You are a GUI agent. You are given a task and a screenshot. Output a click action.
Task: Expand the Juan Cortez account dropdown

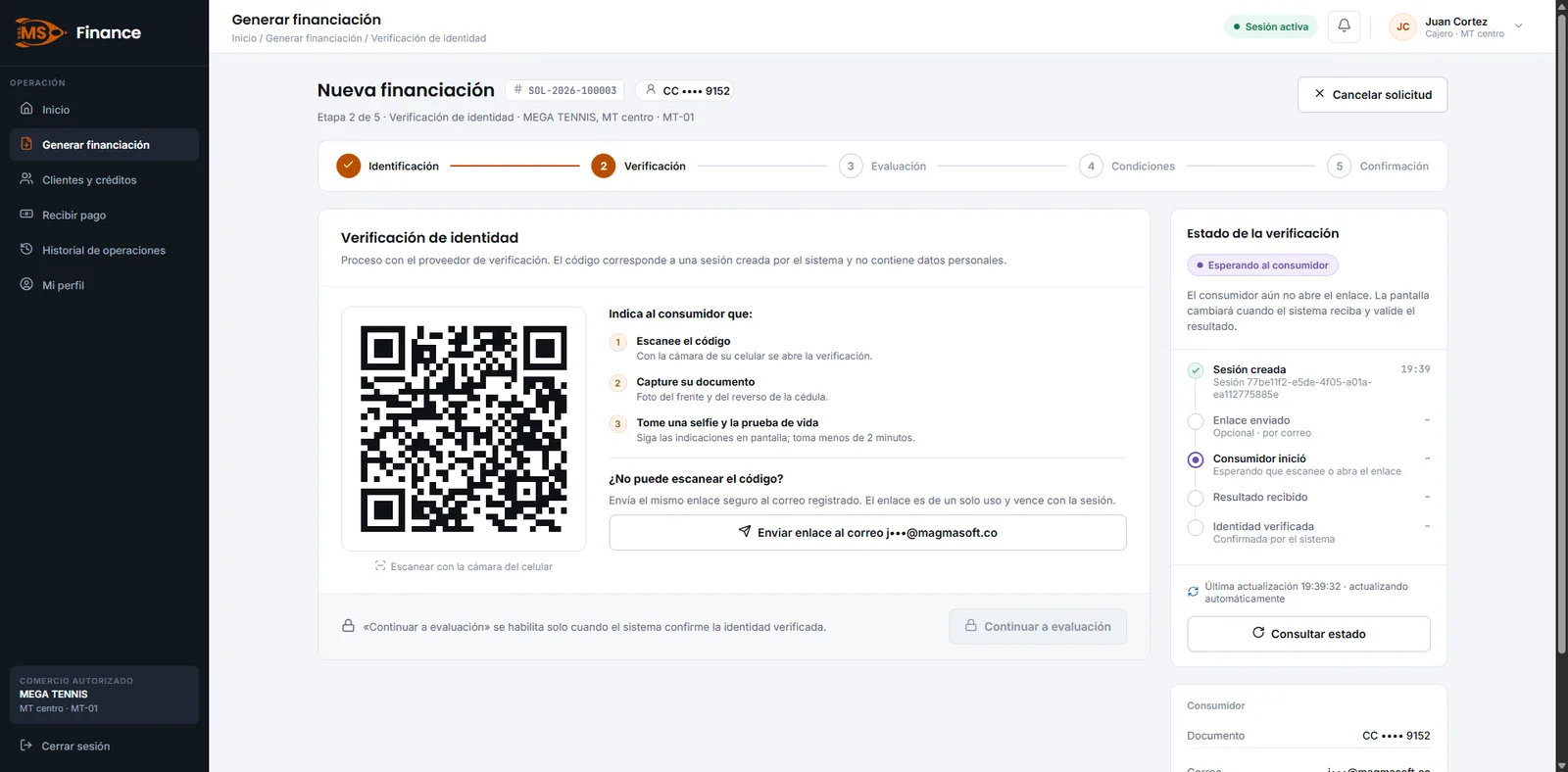point(1519,26)
